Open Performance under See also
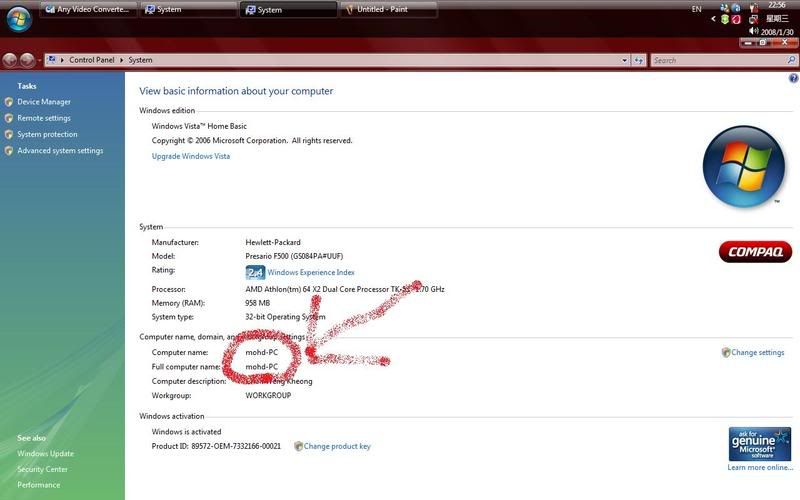This screenshot has width=800, height=500. [x=39, y=485]
